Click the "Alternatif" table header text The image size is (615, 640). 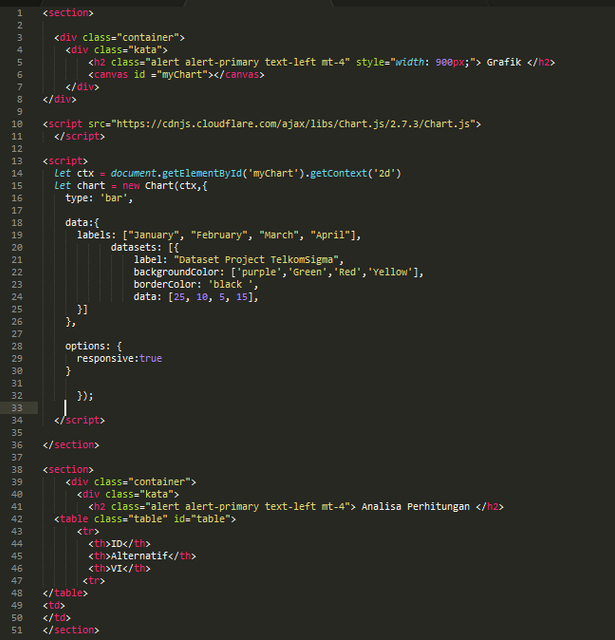(140, 556)
